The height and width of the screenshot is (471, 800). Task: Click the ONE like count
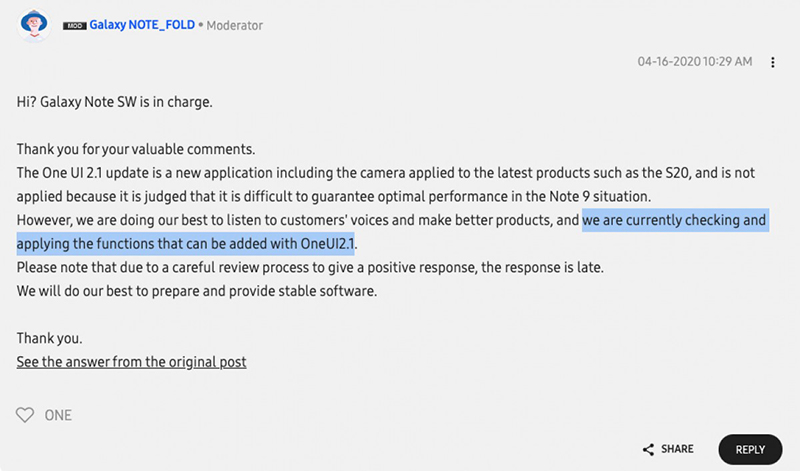point(58,415)
